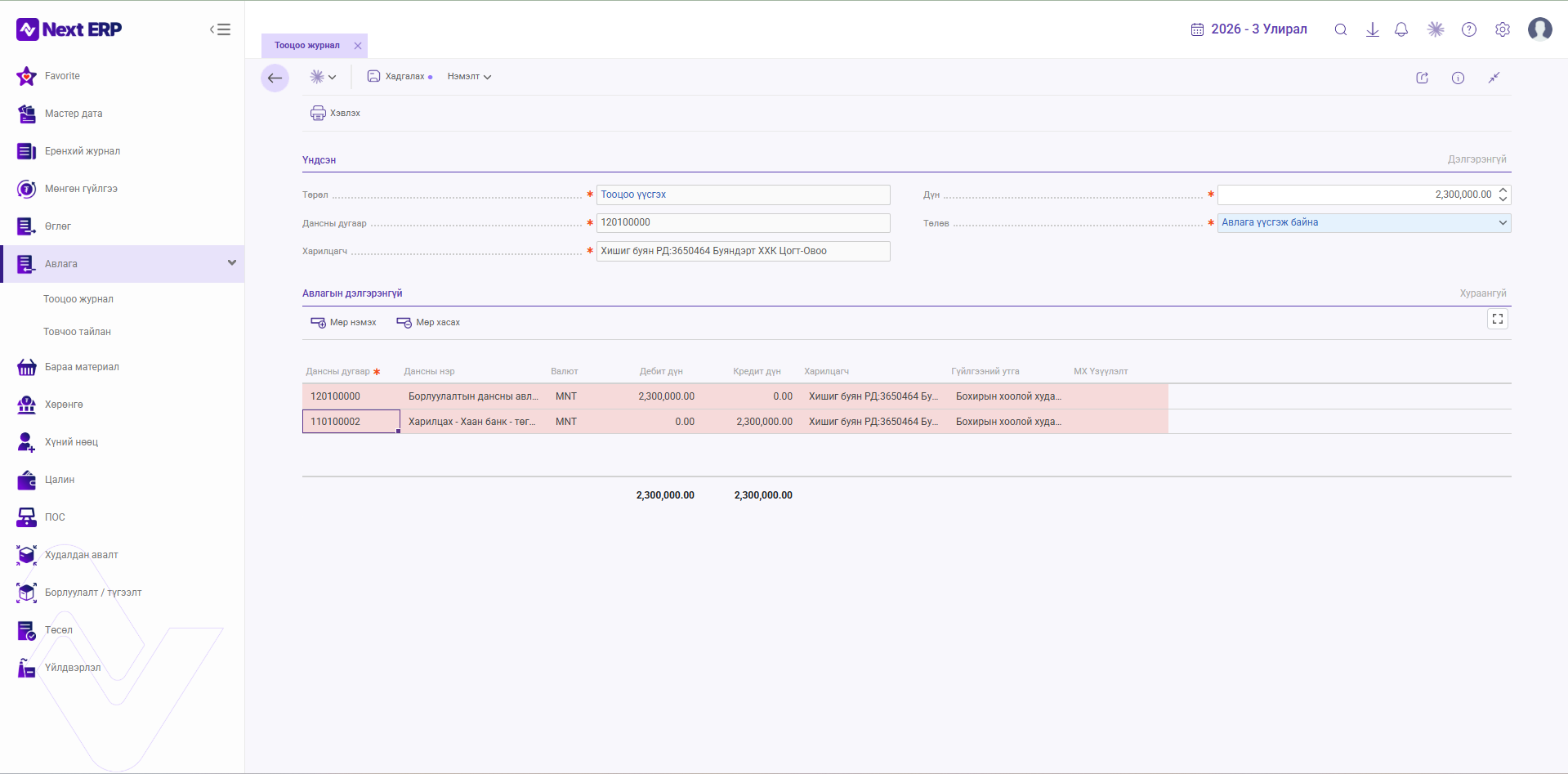Select Товчоо тайлан in sidebar
This screenshot has width=1568, height=774.
[77, 332]
